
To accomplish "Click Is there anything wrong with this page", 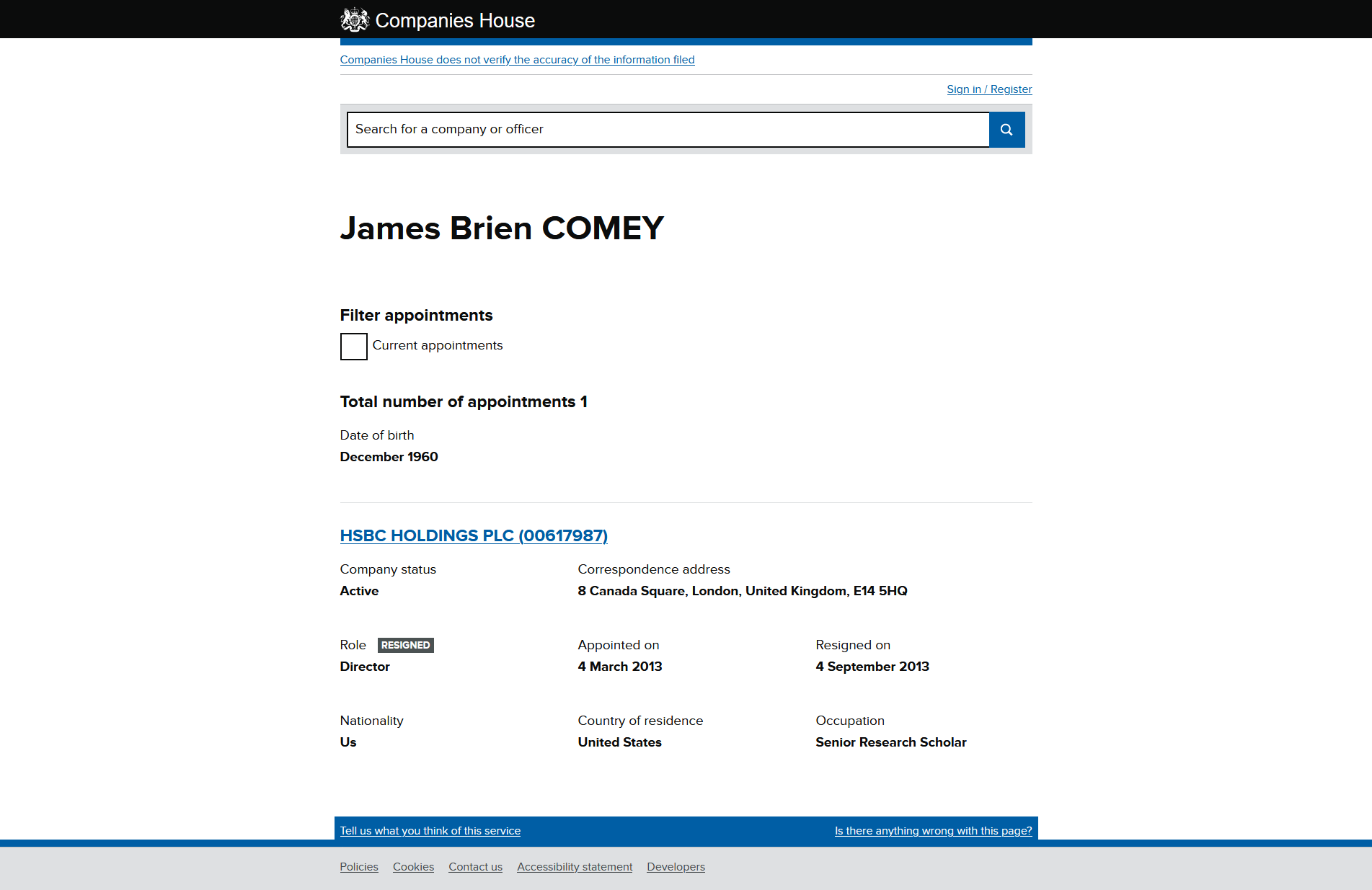I will 933,831.
